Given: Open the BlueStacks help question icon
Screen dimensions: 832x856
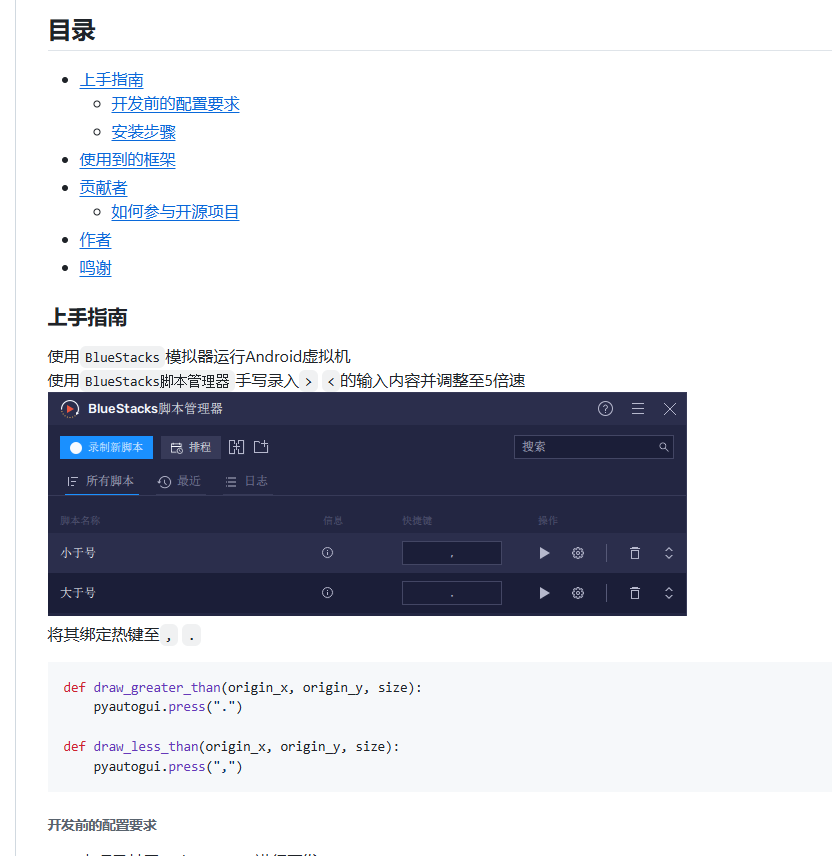Looking at the screenshot, I should [x=605, y=409].
